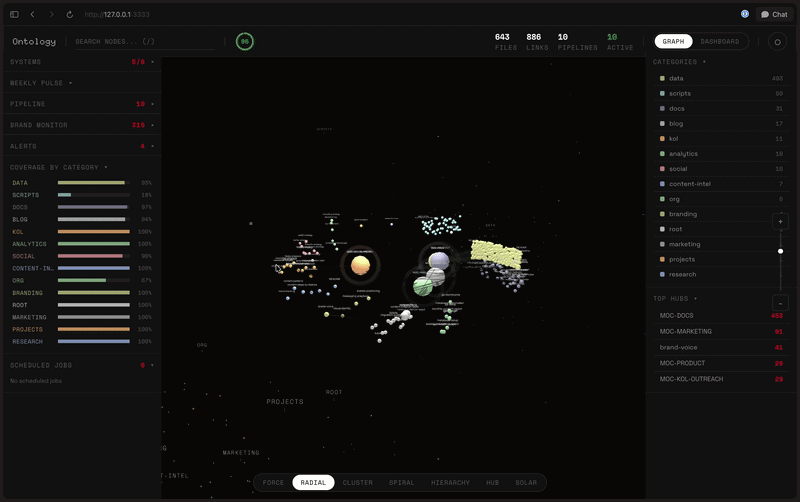Viewport: 800px width, 502px height.
Task: Click the sidebar toggle icon in browser bar
Action: [x=14, y=15]
